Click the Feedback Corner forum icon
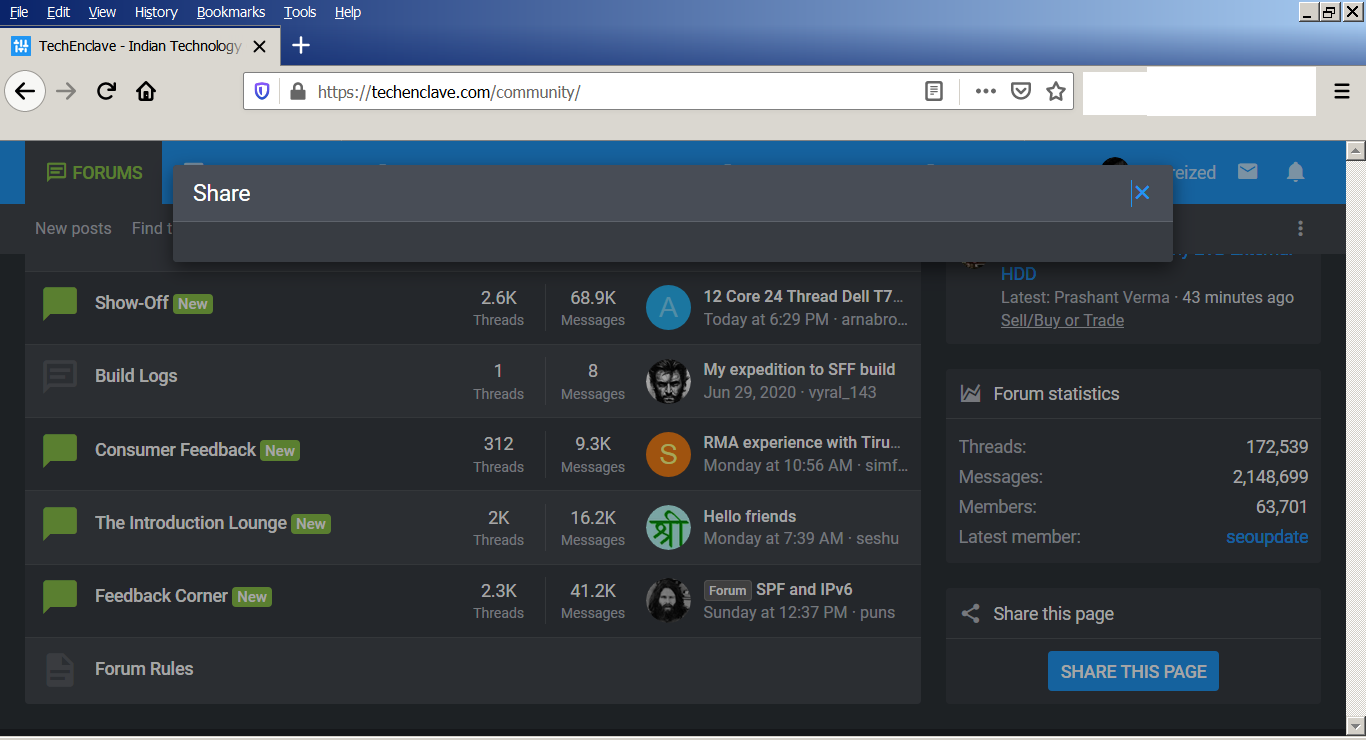This screenshot has width=1366, height=740. [x=60, y=596]
